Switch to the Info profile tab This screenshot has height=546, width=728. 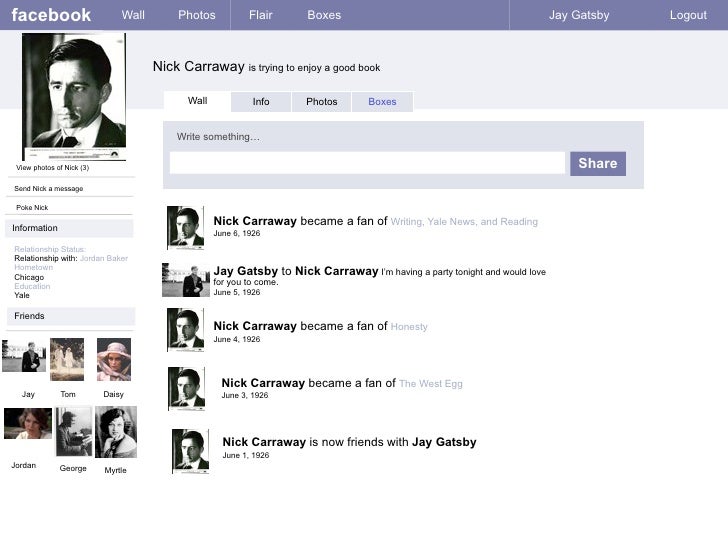point(261,102)
